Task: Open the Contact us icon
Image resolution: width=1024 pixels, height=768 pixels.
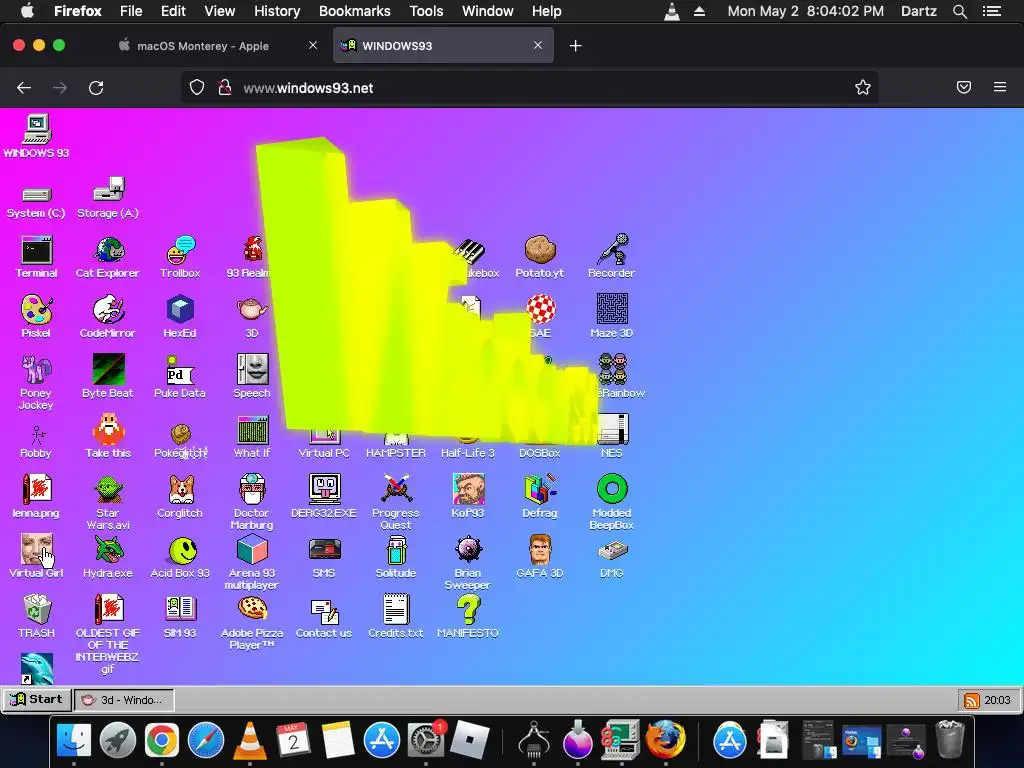Action: [x=324, y=616]
